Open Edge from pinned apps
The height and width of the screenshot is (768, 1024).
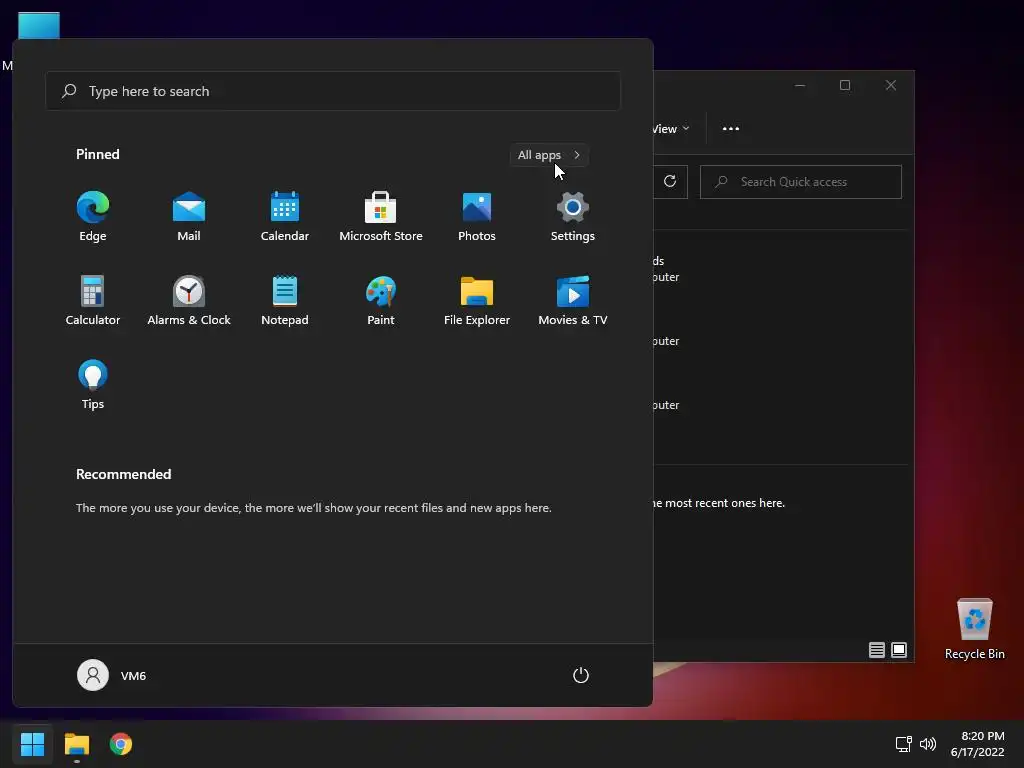tap(93, 217)
